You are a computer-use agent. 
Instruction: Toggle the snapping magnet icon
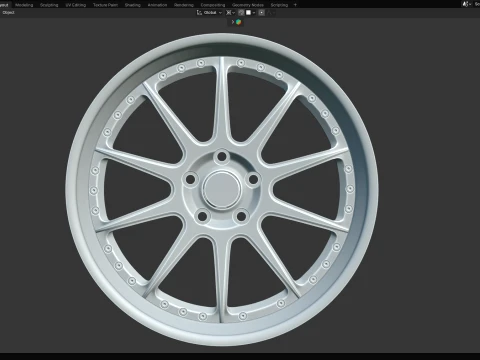tap(241, 13)
